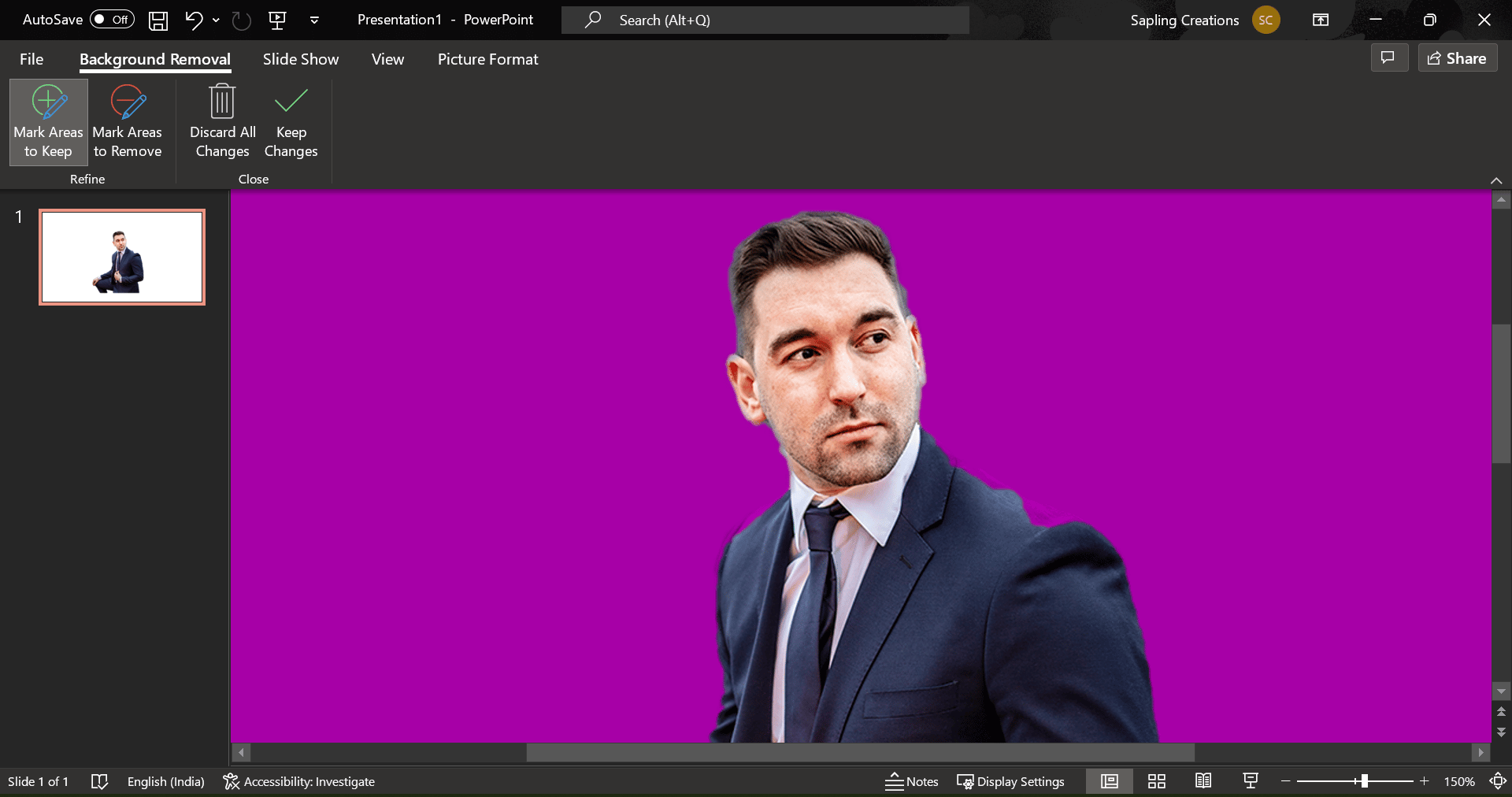The width and height of the screenshot is (1512, 797).
Task: Switch to Slide Sorter view
Action: click(1155, 780)
